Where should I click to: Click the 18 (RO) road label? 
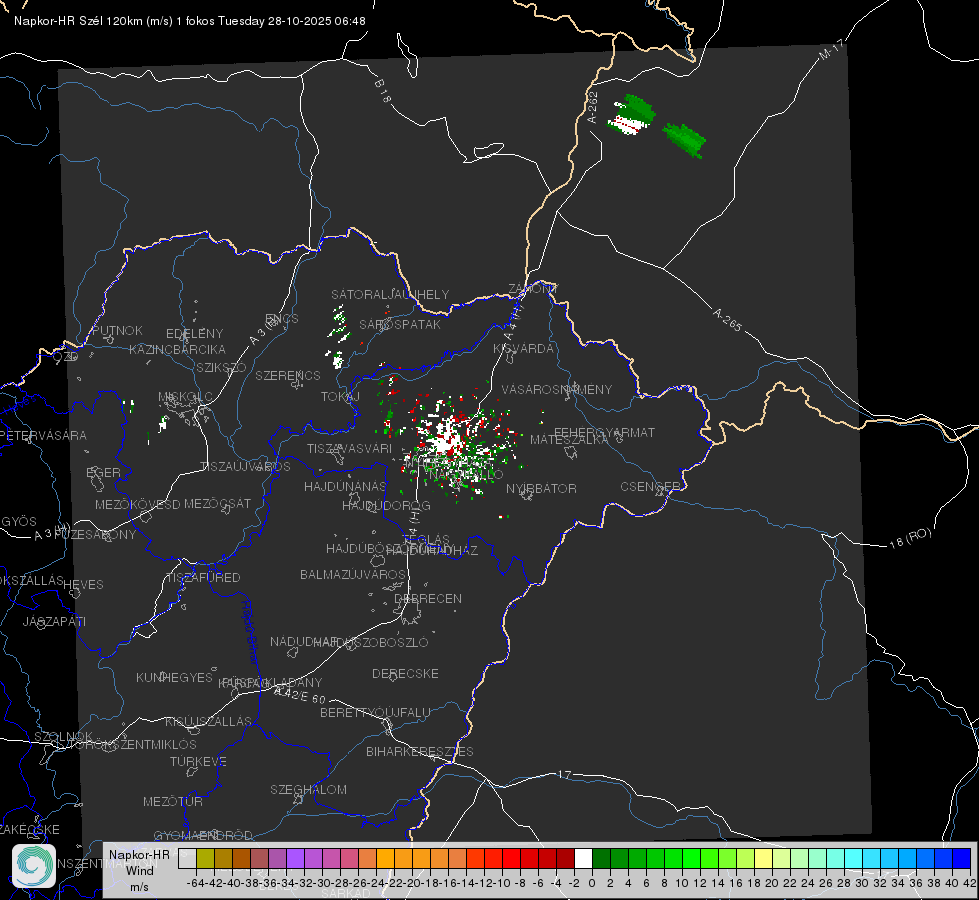[910, 538]
